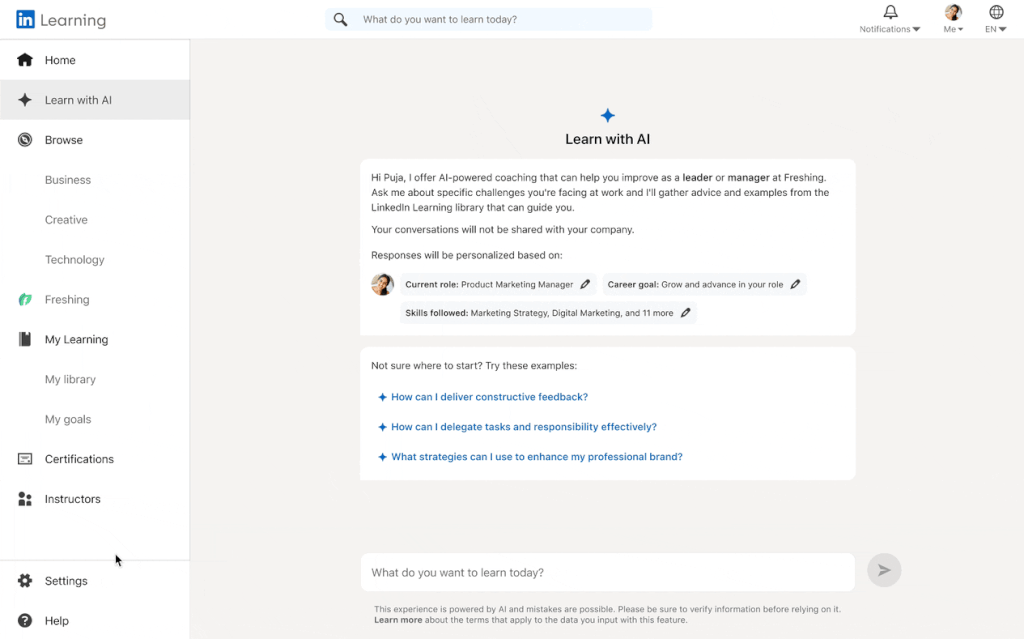Open My library
Screen dimensions: 1024x639
point(70,379)
